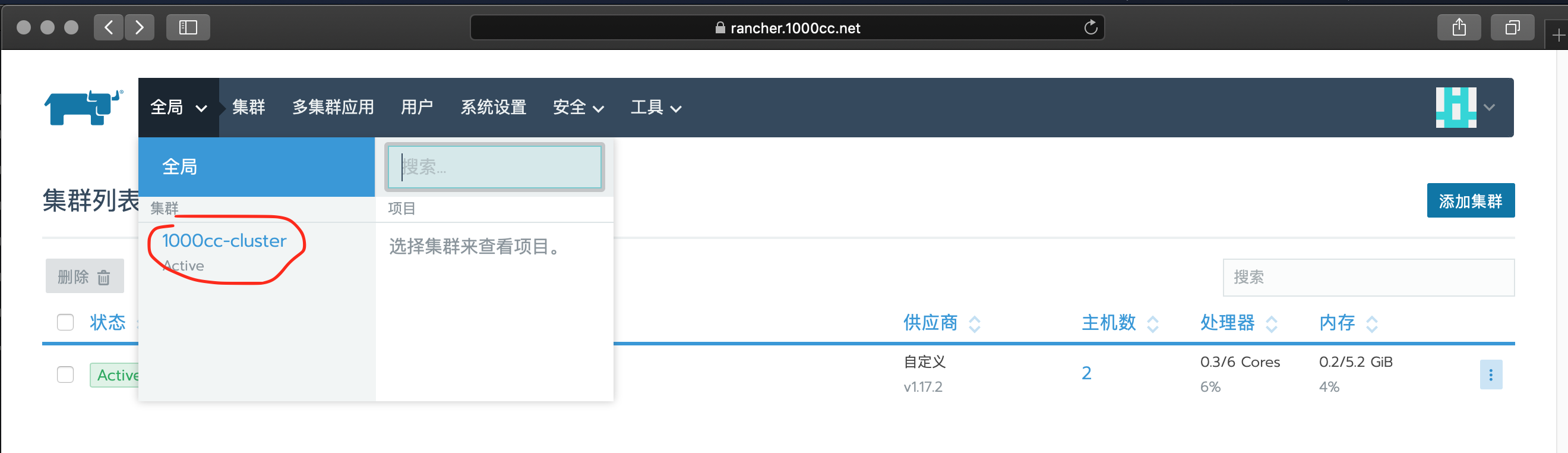Expand the 工具 dropdown menu
The width and height of the screenshot is (1568, 453).
[x=656, y=107]
